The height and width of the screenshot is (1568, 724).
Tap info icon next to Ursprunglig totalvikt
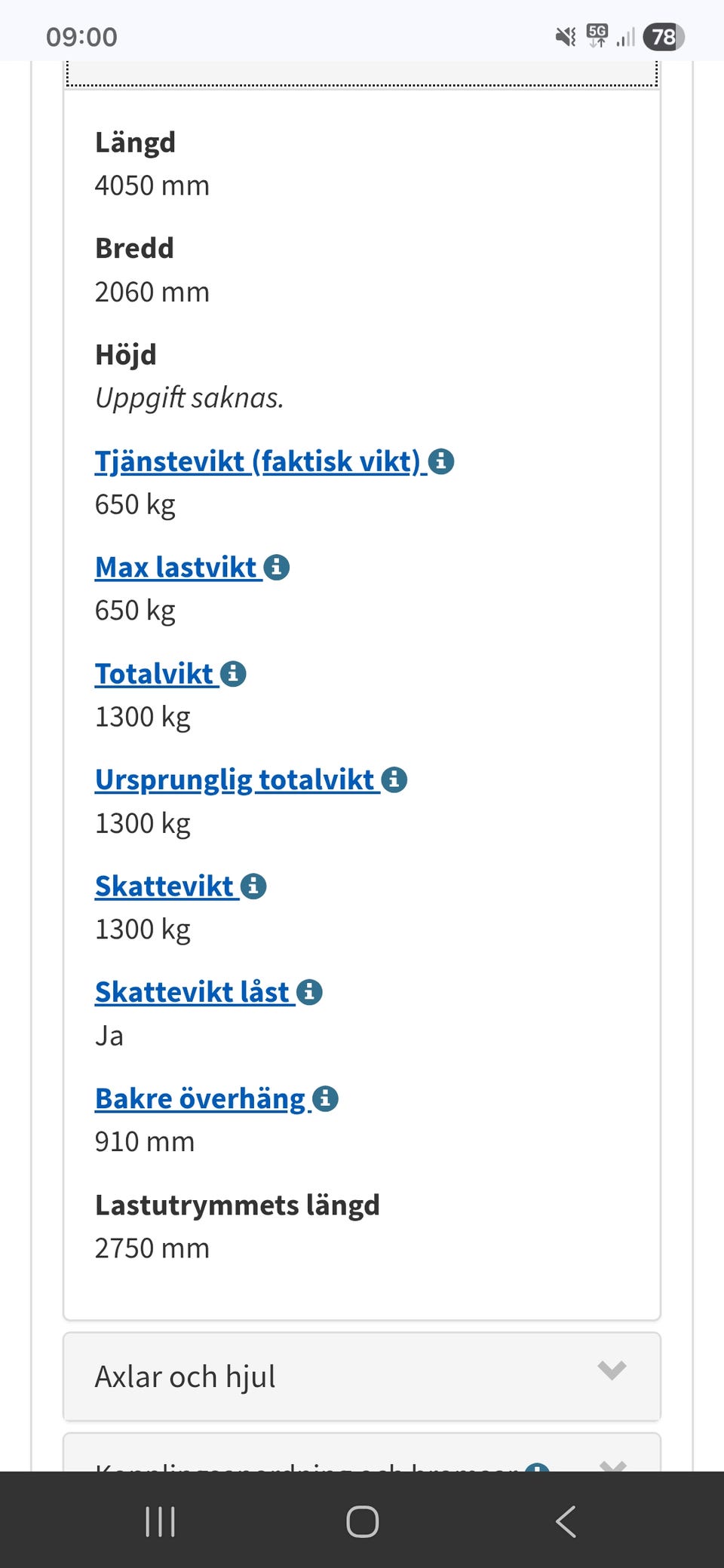[394, 779]
